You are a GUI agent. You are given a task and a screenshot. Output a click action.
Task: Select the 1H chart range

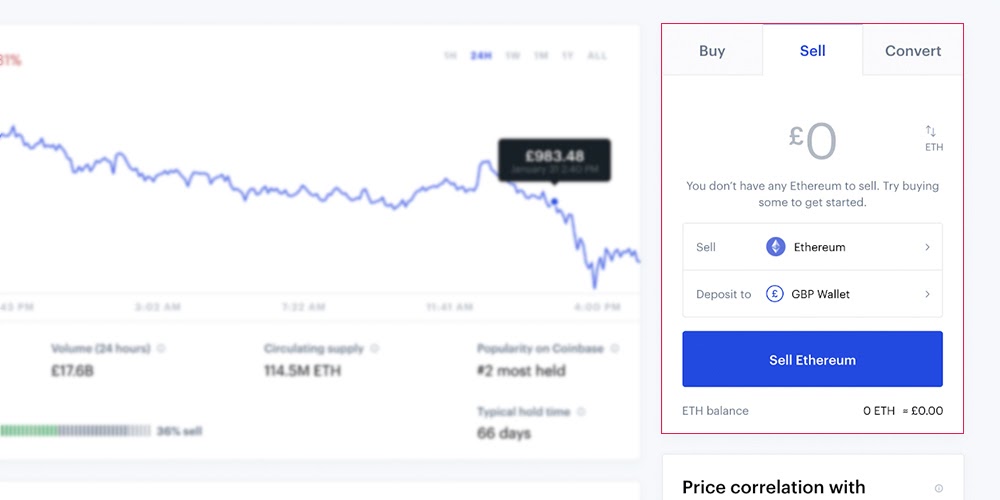[450, 56]
